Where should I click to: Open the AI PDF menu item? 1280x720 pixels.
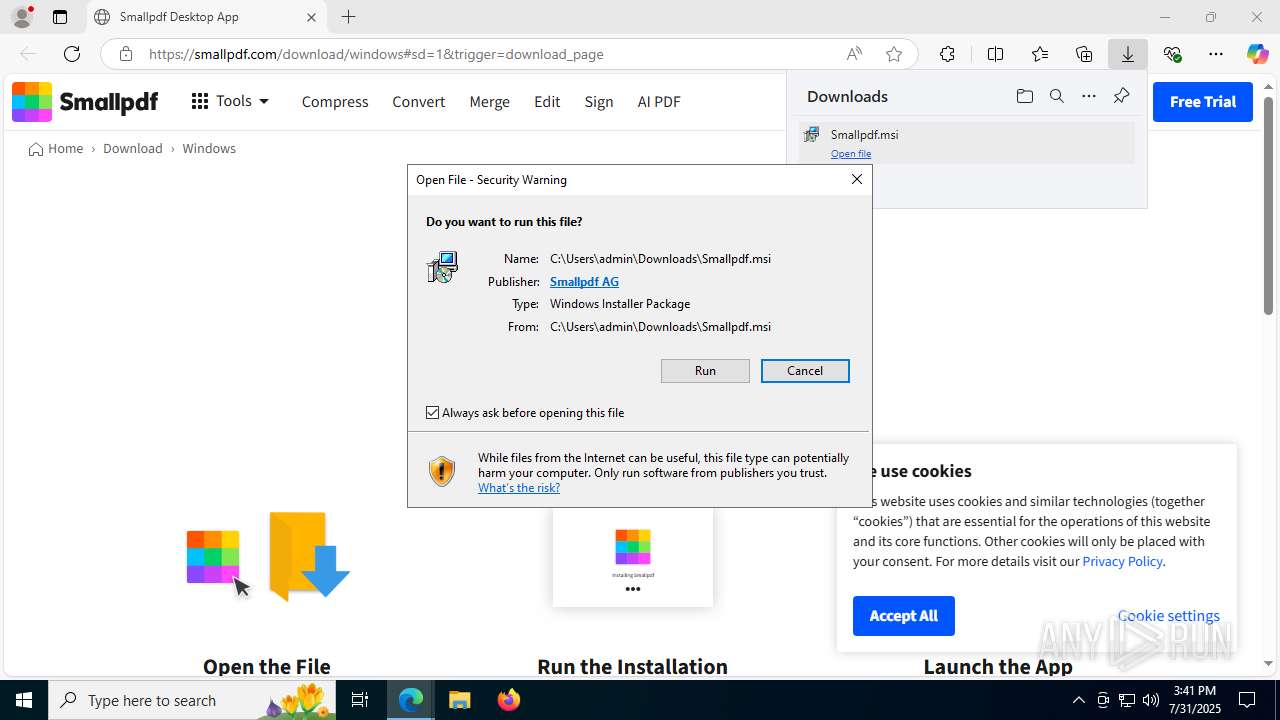(x=659, y=102)
